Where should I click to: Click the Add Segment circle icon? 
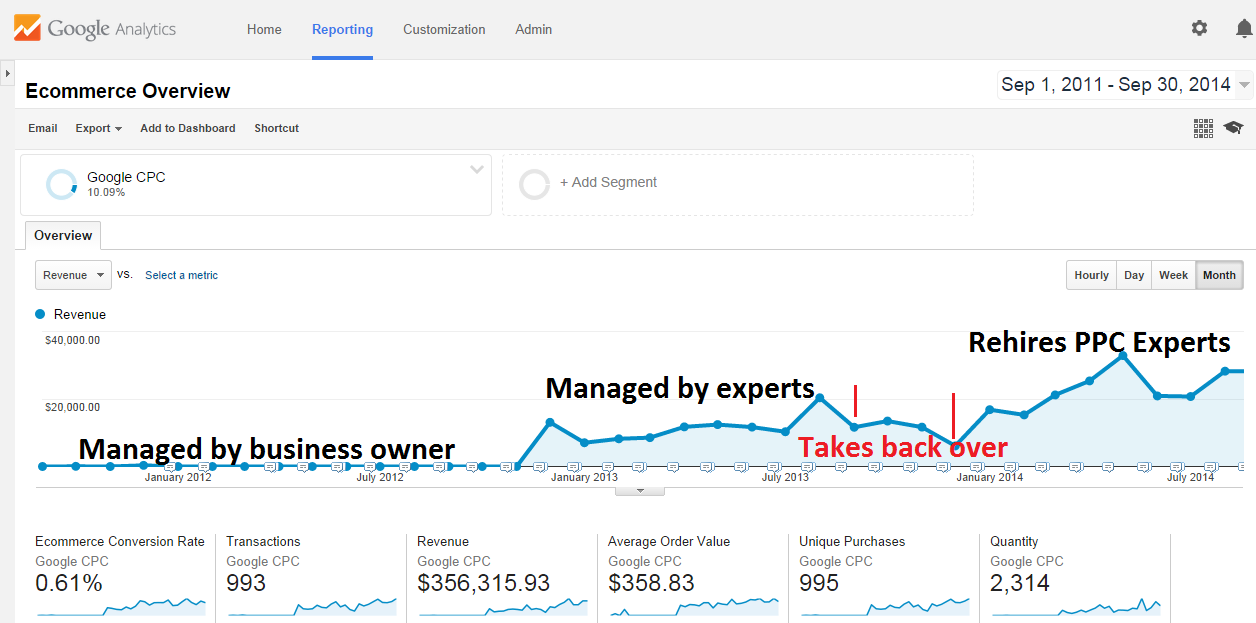click(535, 184)
